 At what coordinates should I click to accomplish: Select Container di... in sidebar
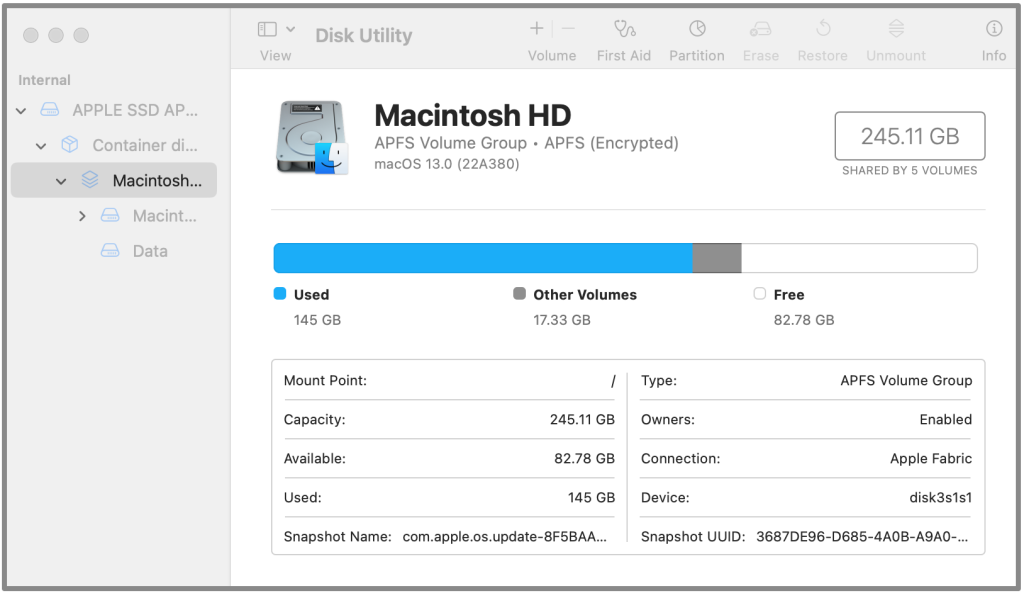[145, 145]
